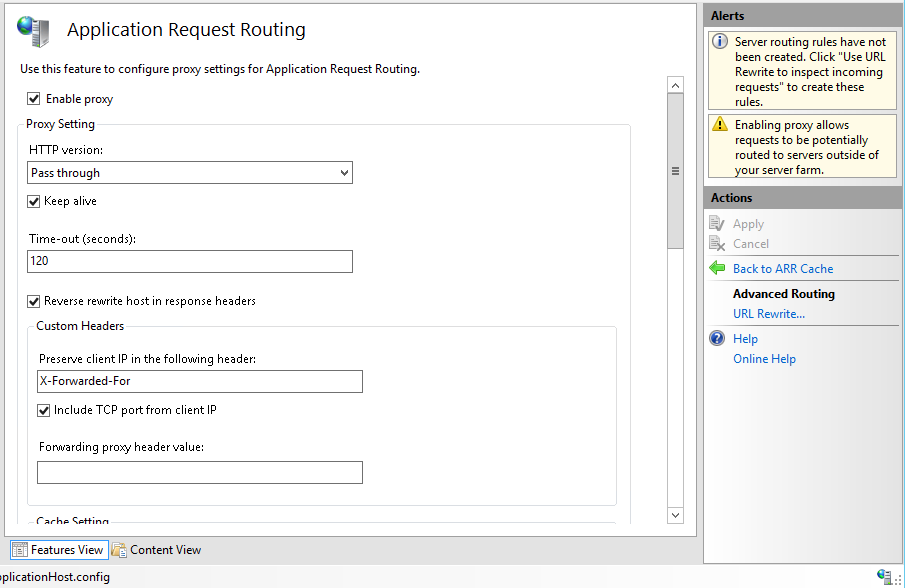Go Back to ARR Cache
The image size is (905, 588).
(783, 268)
